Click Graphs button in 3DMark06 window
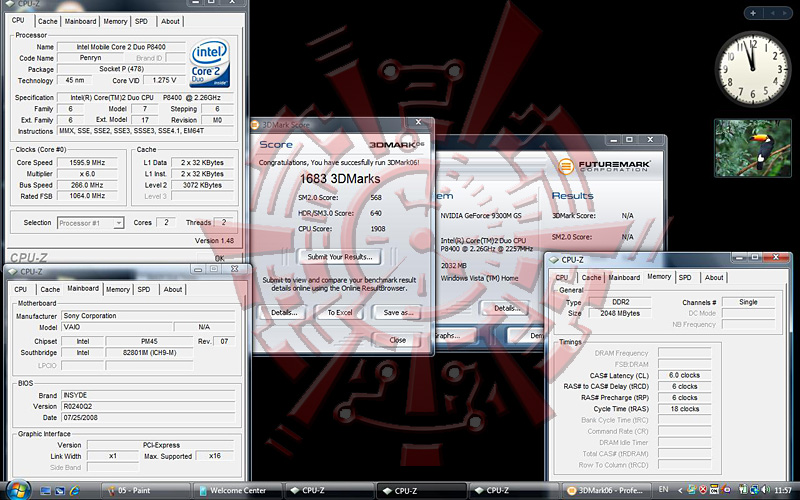The image size is (800, 500). (454, 335)
